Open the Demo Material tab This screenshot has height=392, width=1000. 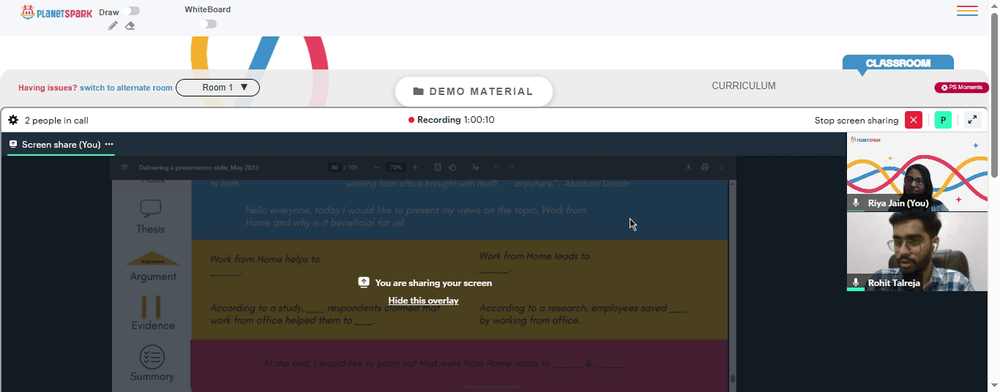click(473, 91)
